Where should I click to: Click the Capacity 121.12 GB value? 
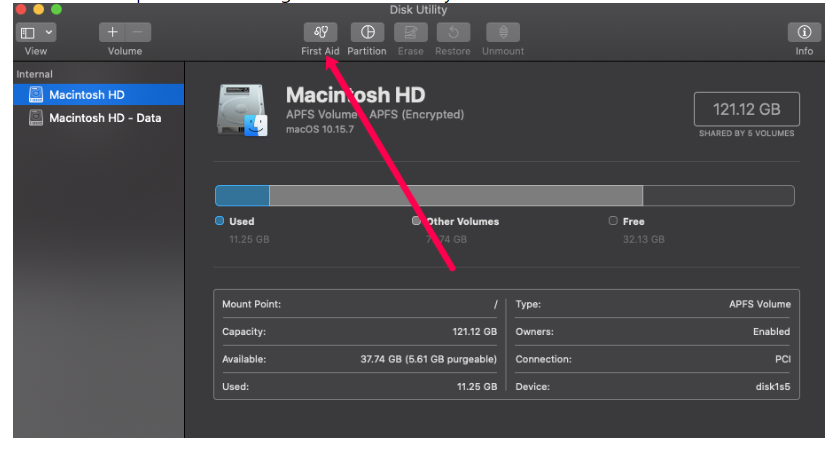click(x=475, y=332)
